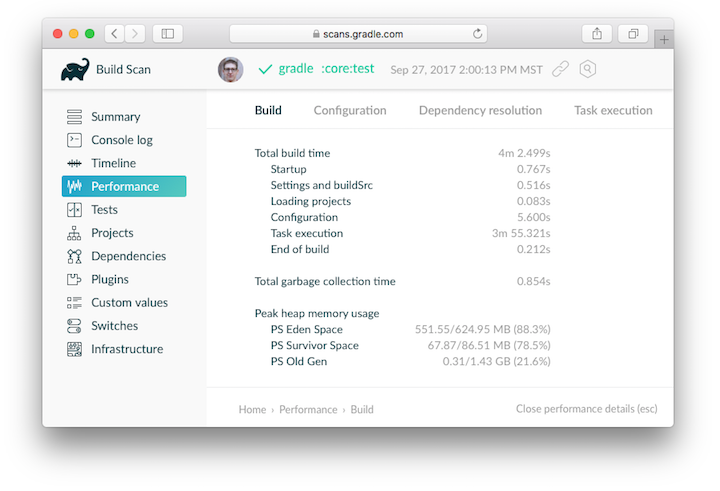This screenshot has width=720, height=491.
Task: Open the Infrastructure icon
Action: coord(74,349)
